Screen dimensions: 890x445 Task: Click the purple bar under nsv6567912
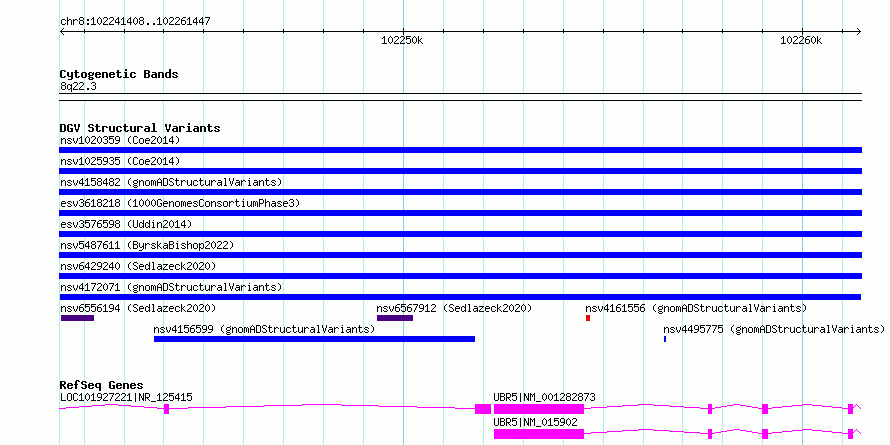(x=394, y=318)
